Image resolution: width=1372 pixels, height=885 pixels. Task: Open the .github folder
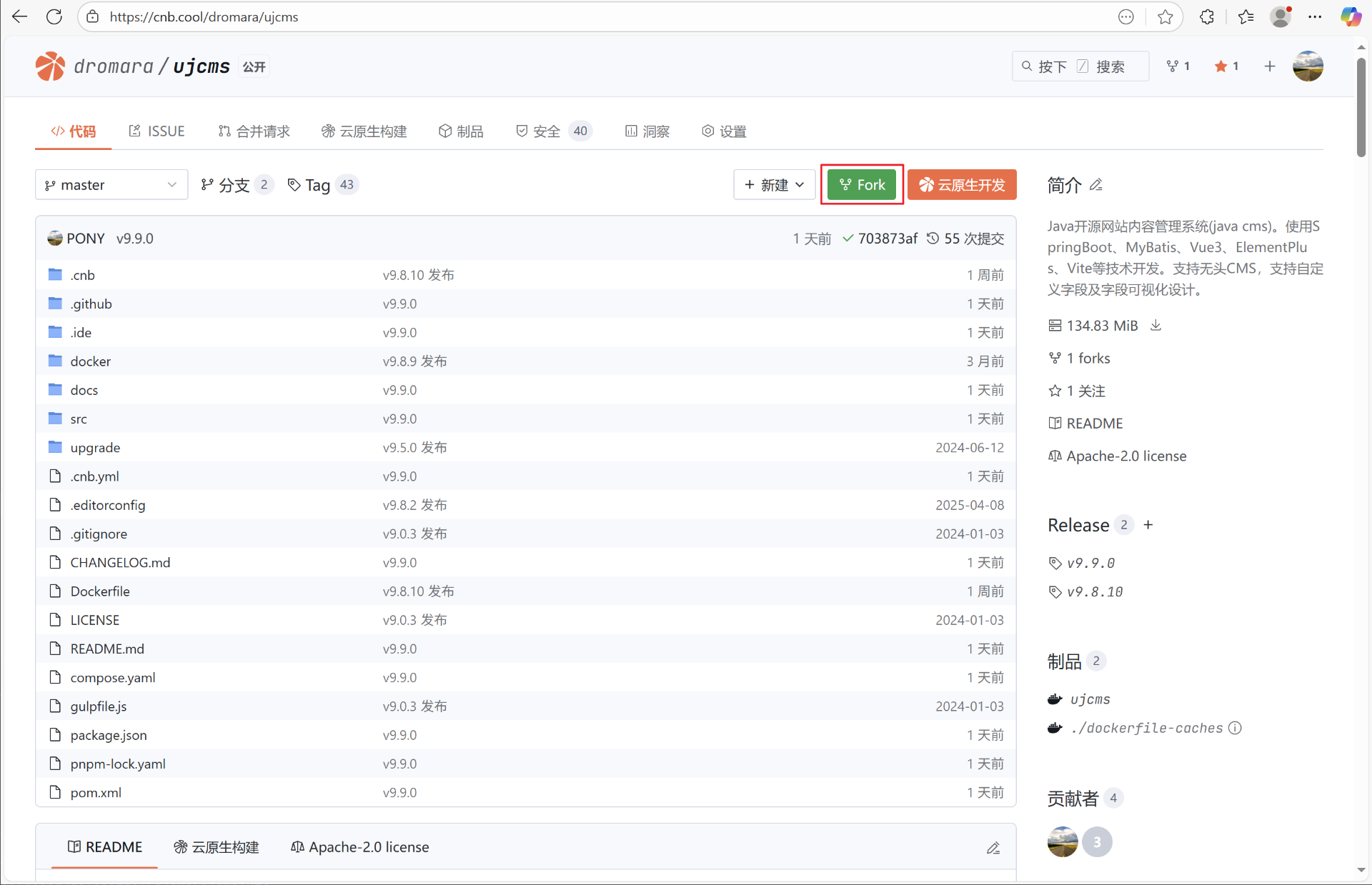click(91, 304)
